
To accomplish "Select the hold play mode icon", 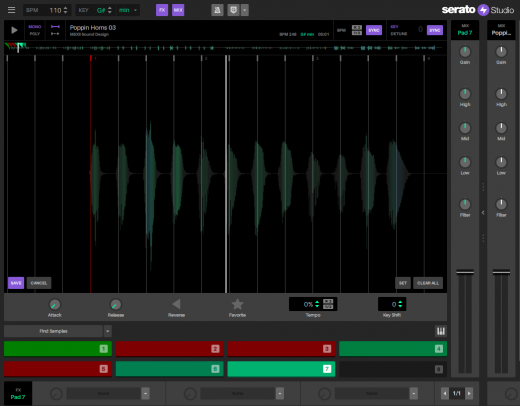I will pos(55,27).
